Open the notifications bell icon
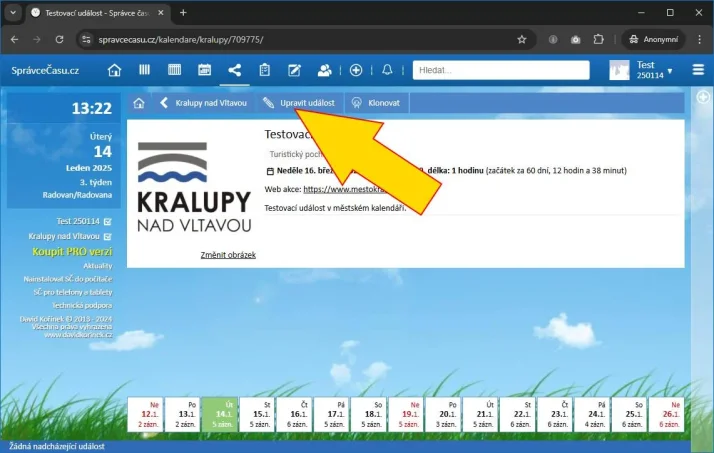The width and height of the screenshot is (714, 453). [388, 70]
